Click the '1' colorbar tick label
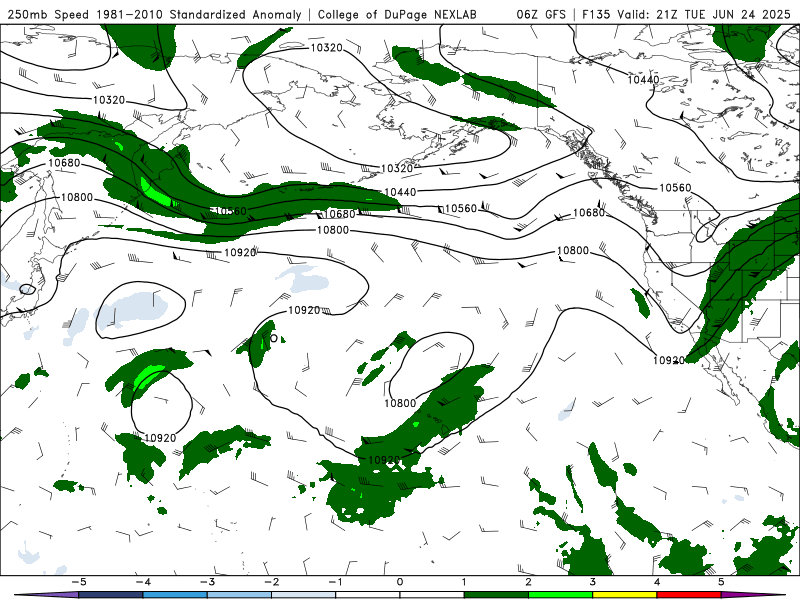The width and height of the screenshot is (800, 600). tap(464, 582)
